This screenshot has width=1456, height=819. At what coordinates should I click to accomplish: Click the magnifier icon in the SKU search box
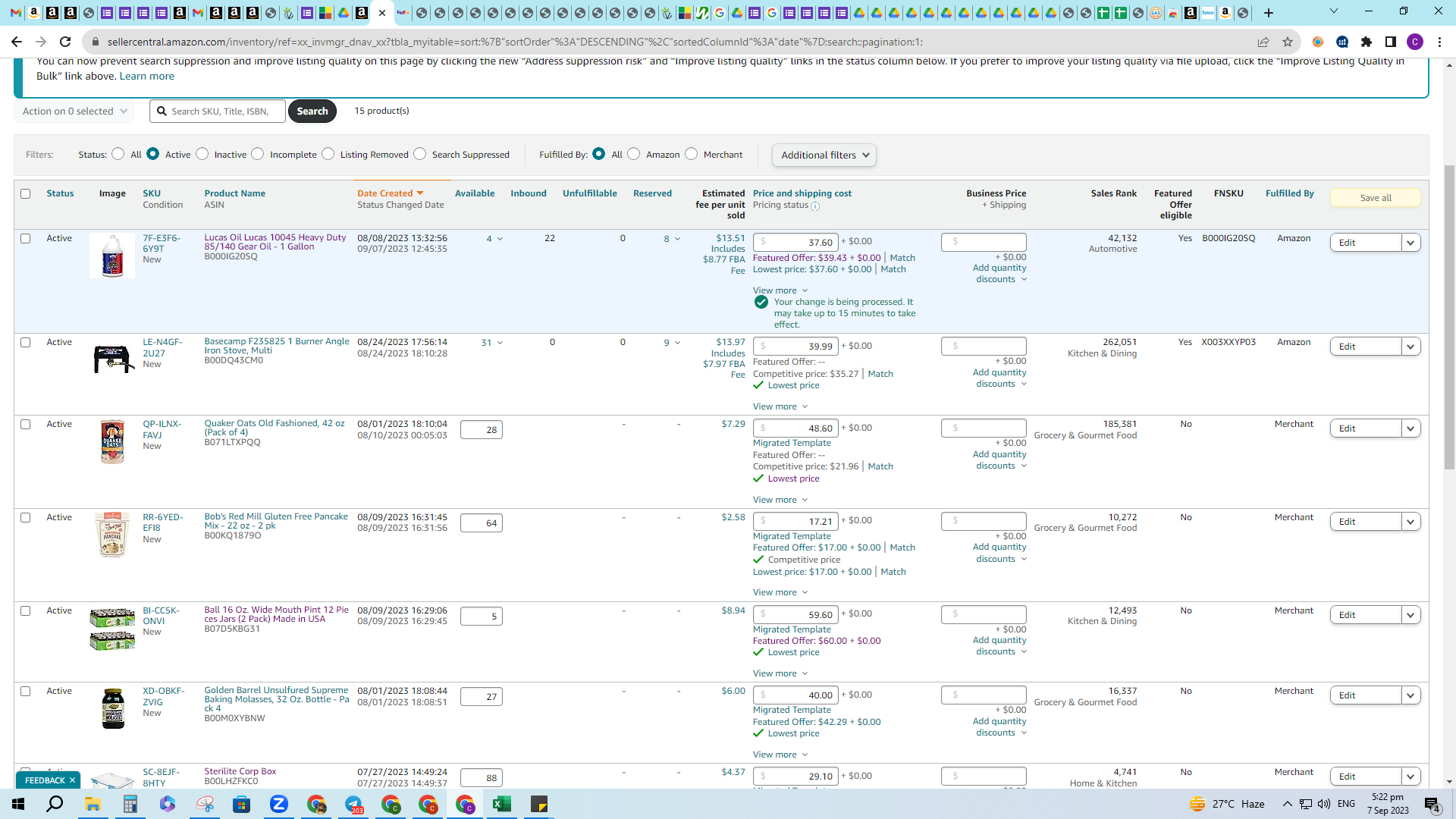pyautogui.click(x=162, y=111)
